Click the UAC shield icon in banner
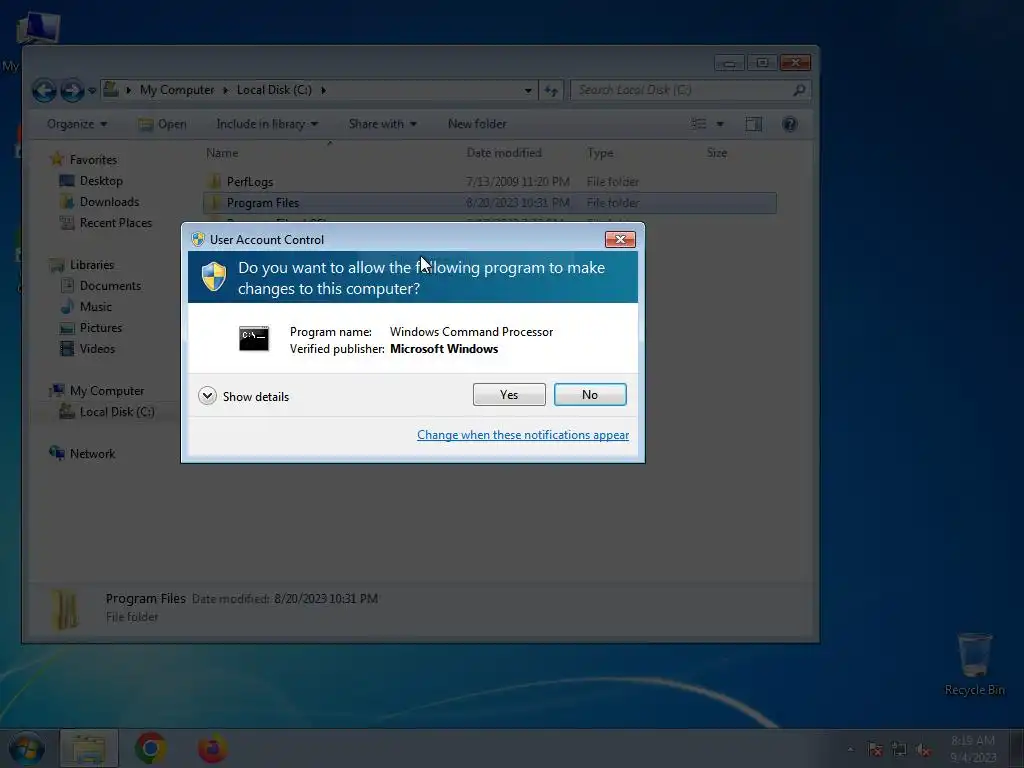The width and height of the screenshot is (1024, 768). pyautogui.click(x=214, y=277)
